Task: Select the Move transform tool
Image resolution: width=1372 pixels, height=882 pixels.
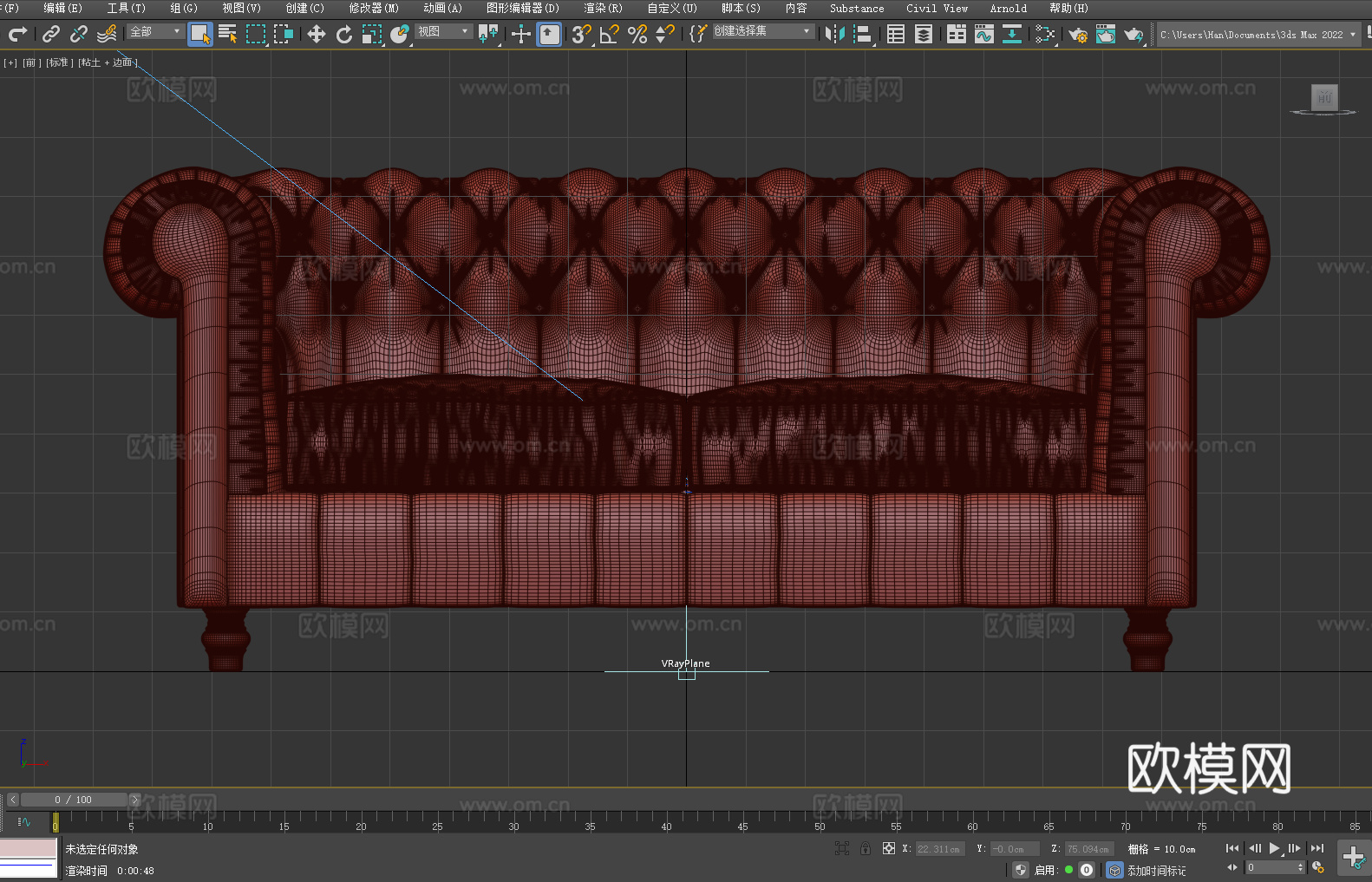Action: point(316,34)
